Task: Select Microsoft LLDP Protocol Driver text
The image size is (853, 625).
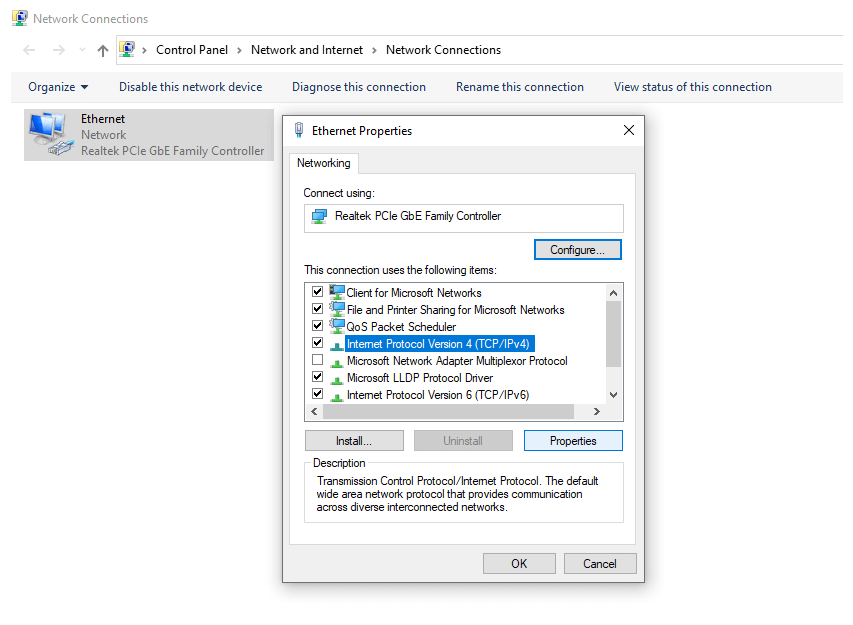Action: point(420,378)
